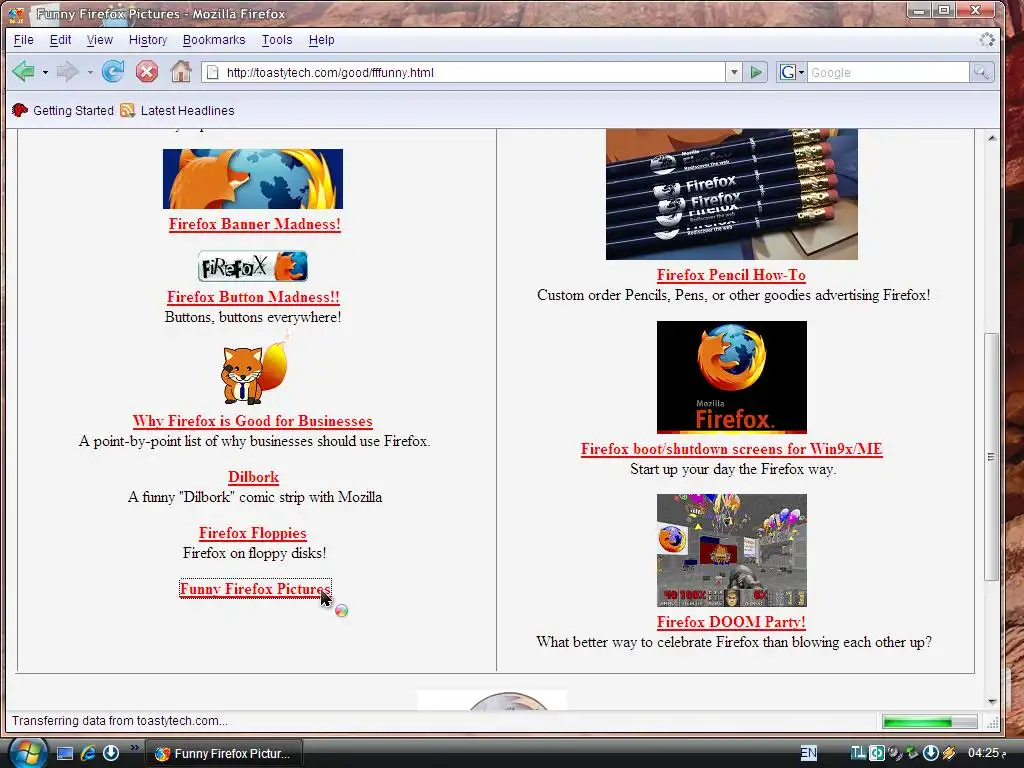Switch to Funny Firefox Pictur... taskbar button
The image size is (1024, 768).
click(x=225, y=754)
